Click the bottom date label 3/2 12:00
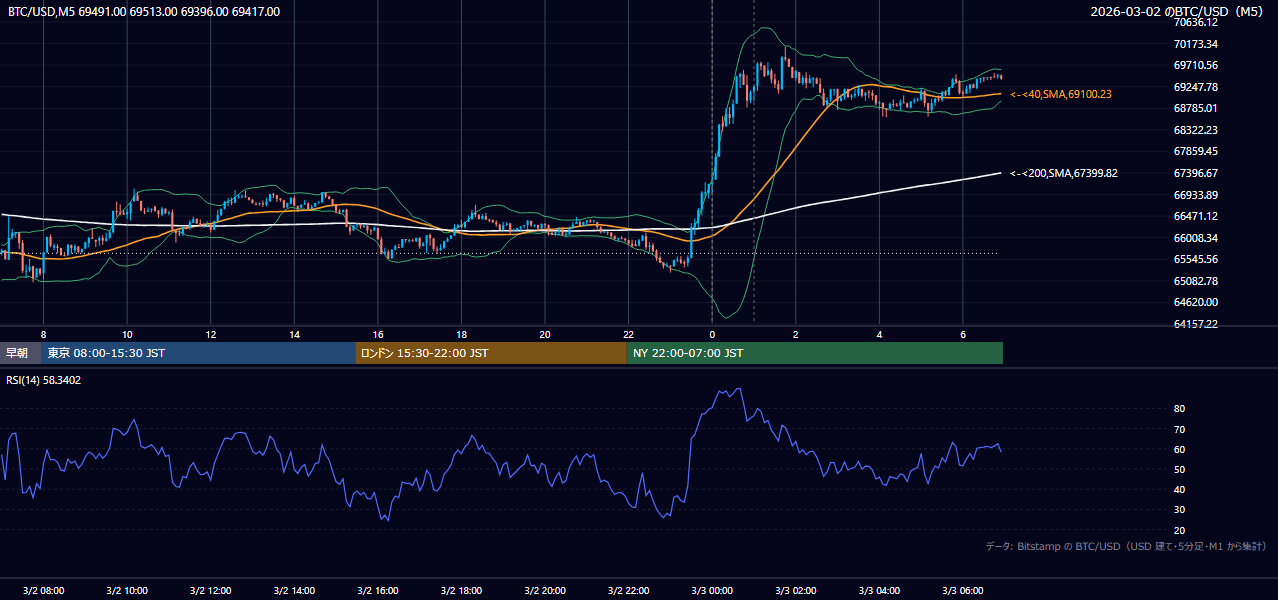The height and width of the screenshot is (600, 1278). (x=210, y=591)
